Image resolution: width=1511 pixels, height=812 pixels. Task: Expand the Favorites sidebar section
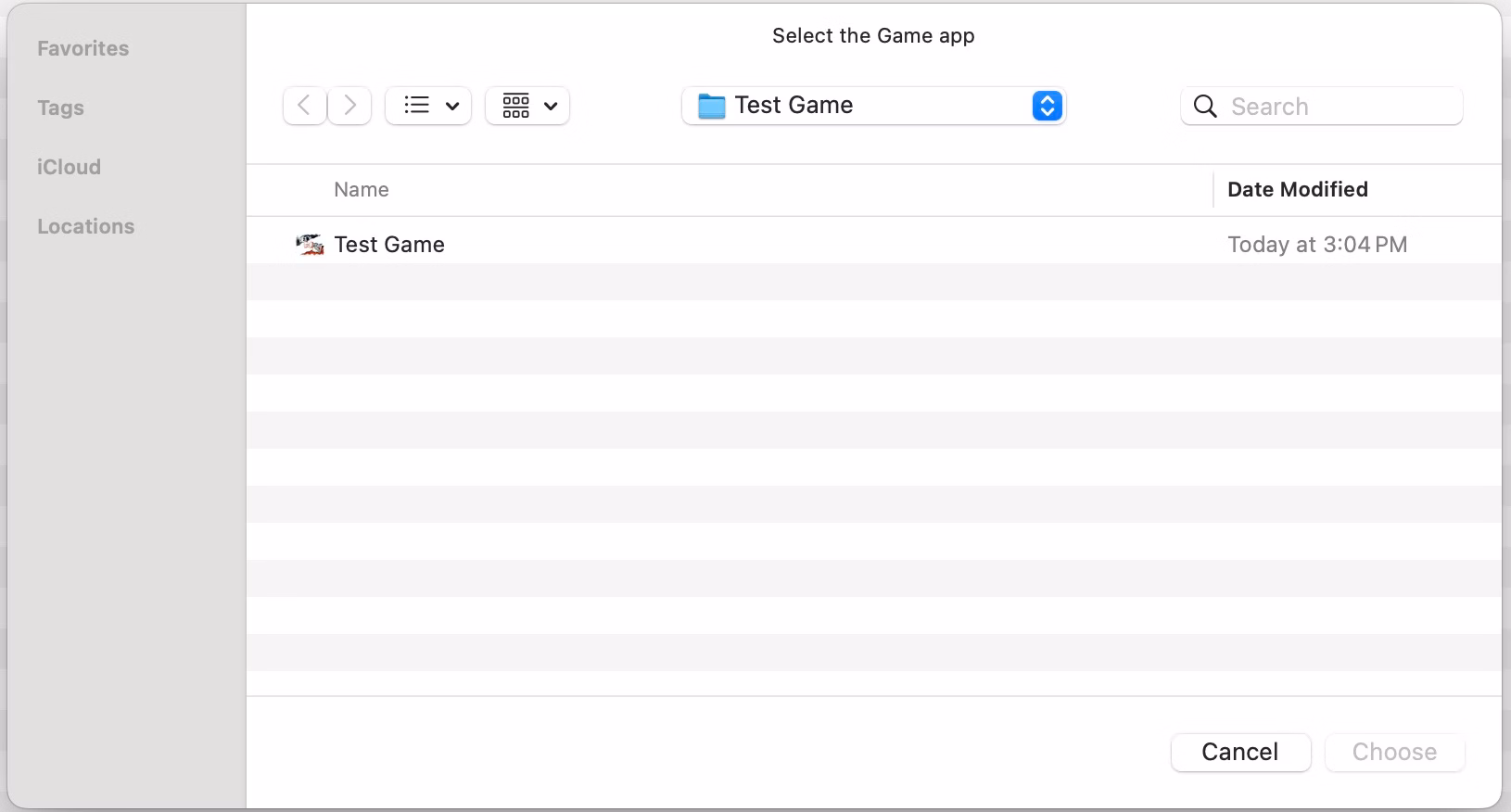click(83, 48)
